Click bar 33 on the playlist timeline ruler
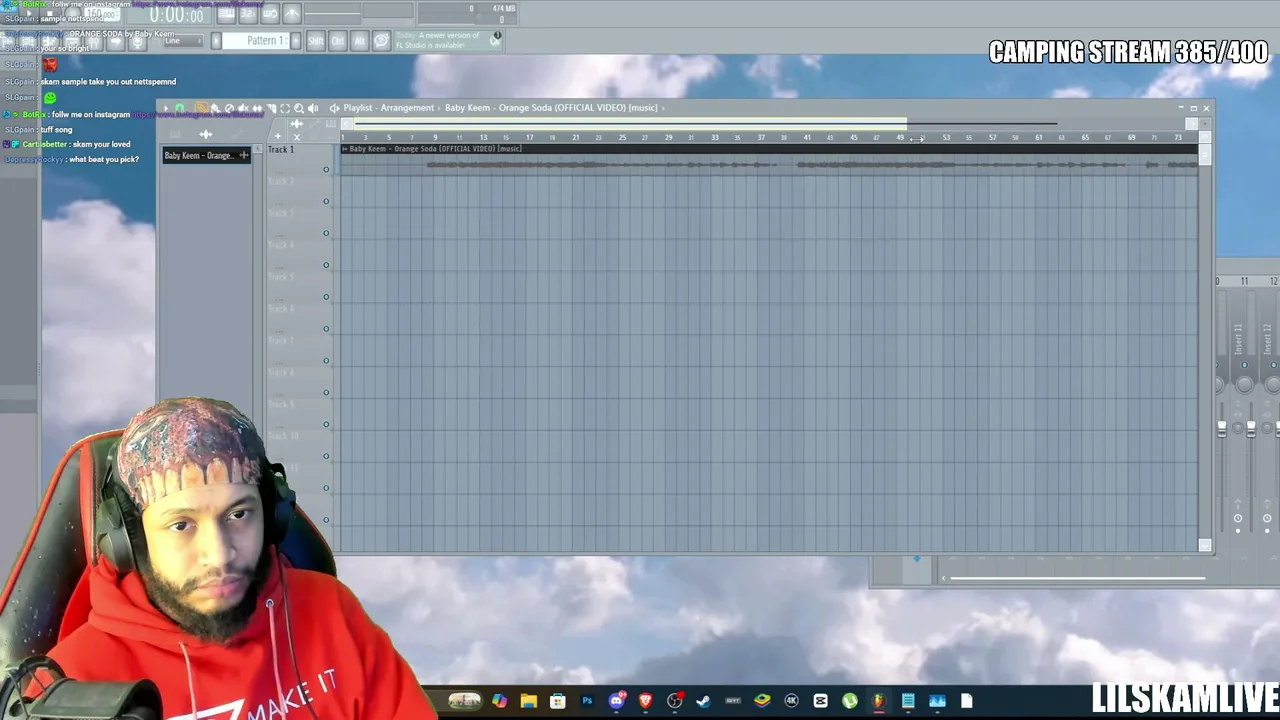This screenshot has height=720, width=1280. click(714, 137)
